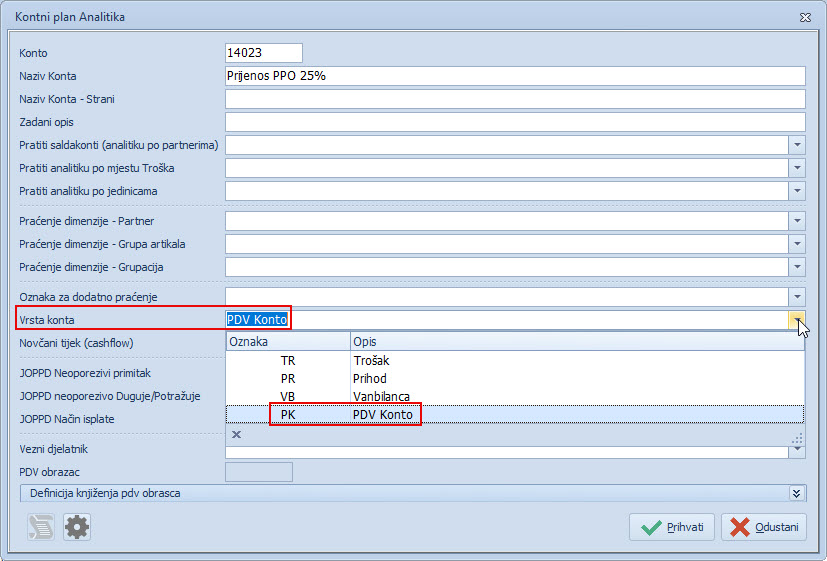Click the Konto number input field

click(264, 53)
